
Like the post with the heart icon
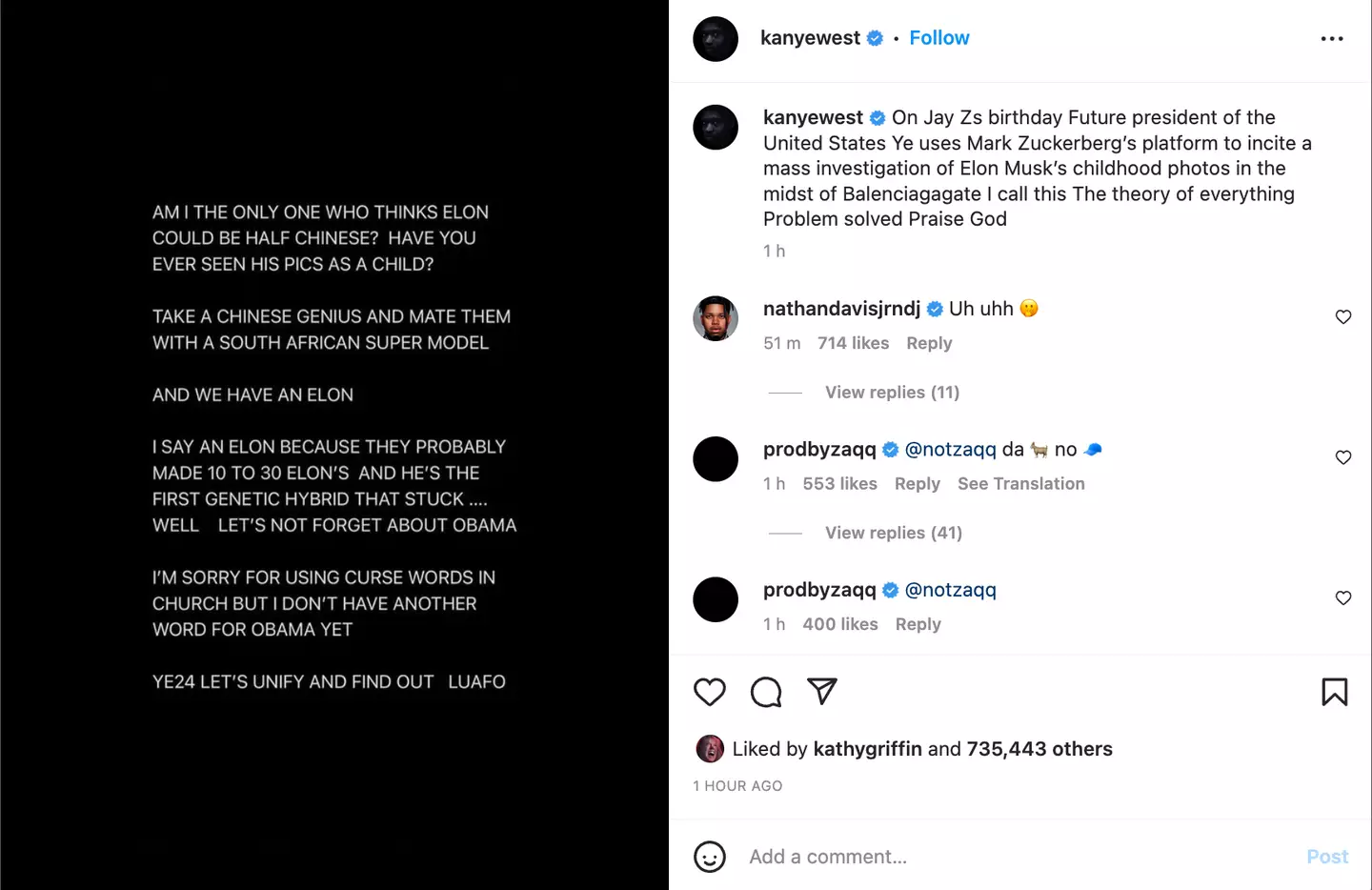coord(710,692)
